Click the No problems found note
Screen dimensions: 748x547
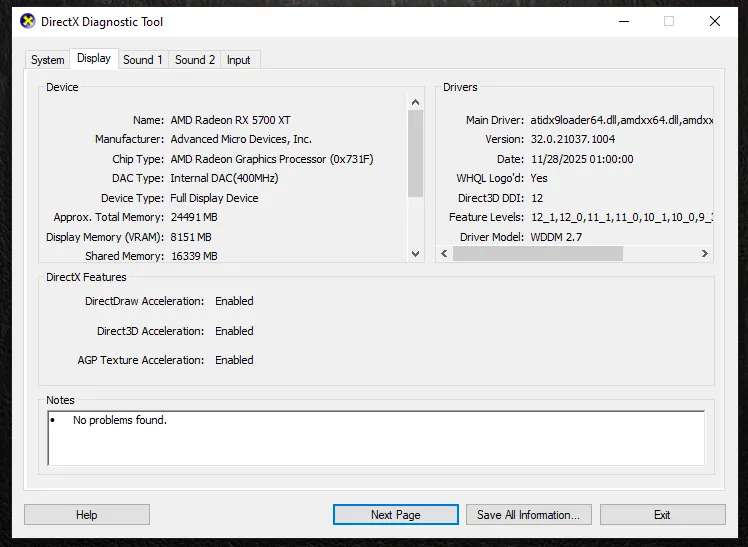[120, 420]
